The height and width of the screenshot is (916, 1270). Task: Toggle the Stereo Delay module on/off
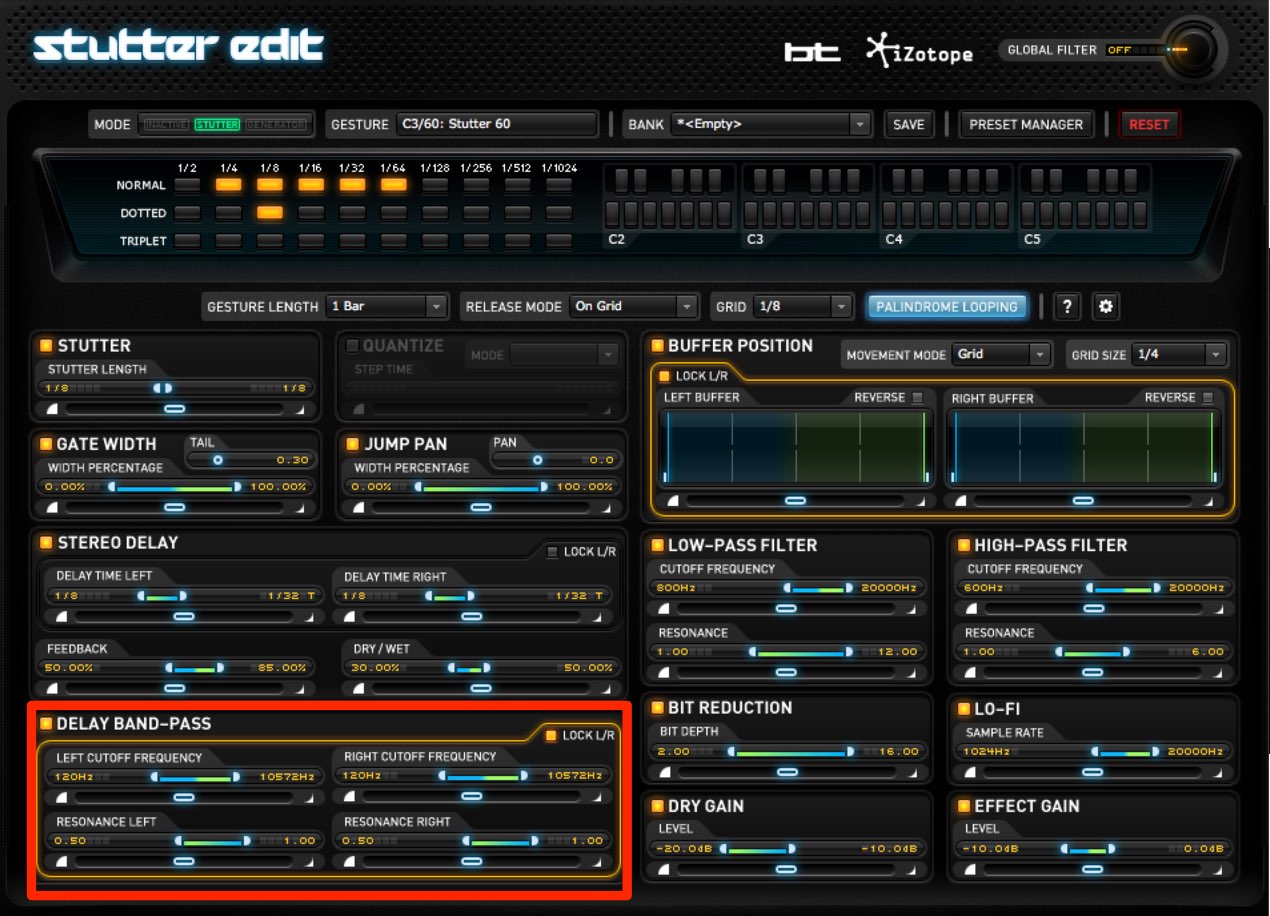coord(46,543)
